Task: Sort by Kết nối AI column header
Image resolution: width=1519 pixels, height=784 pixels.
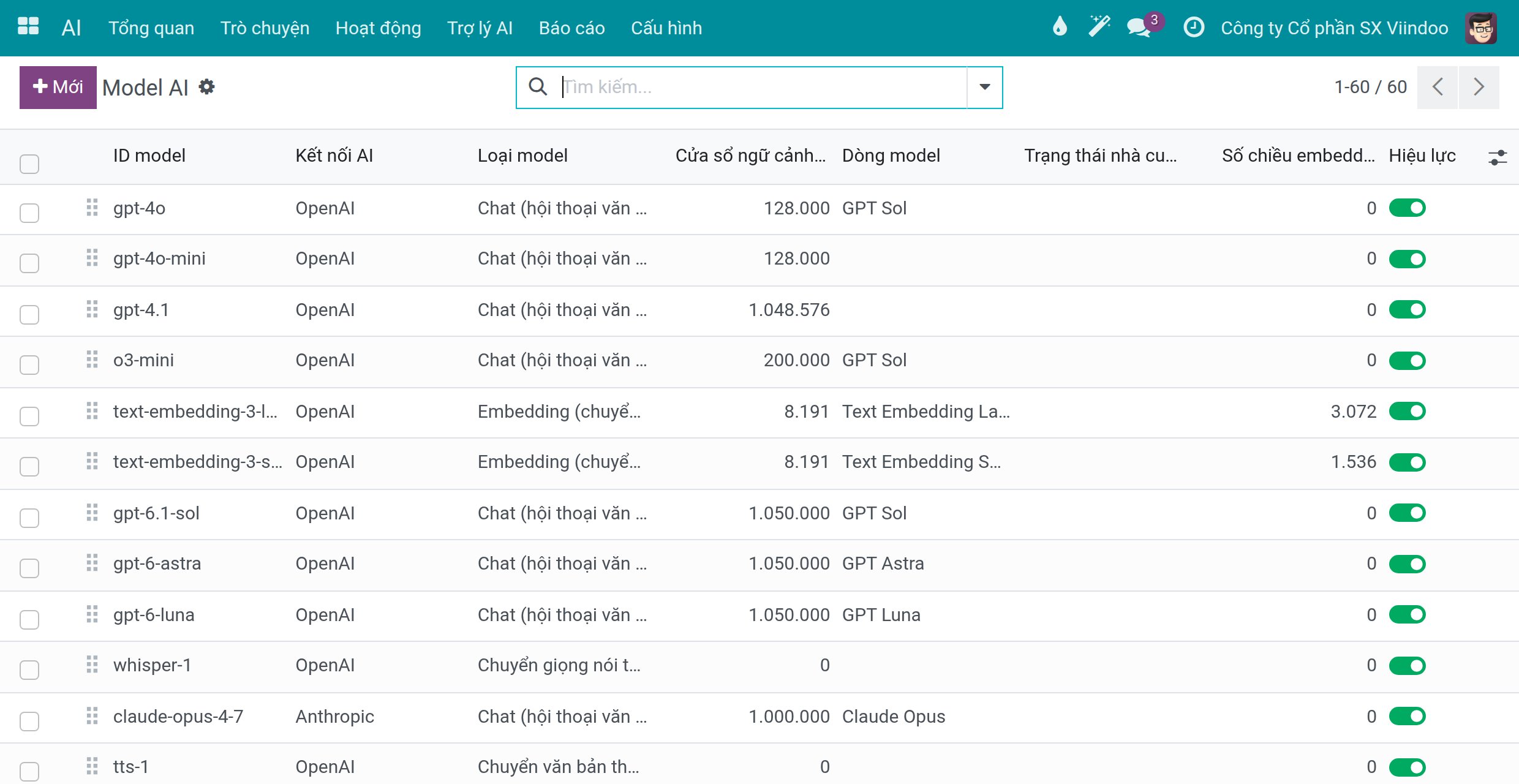Action: pyautogui.click(x=334, y=156)
